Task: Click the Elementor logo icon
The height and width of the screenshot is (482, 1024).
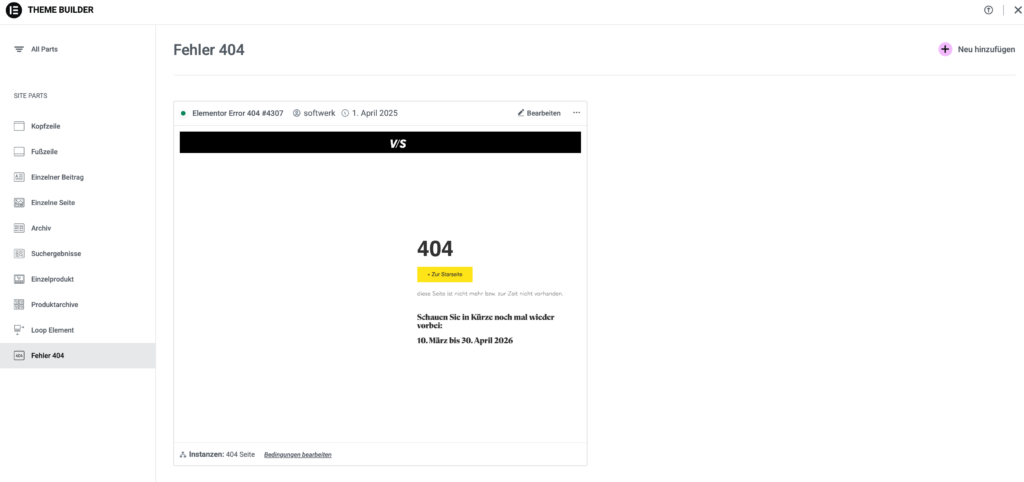Action: (x=14, y=11)
